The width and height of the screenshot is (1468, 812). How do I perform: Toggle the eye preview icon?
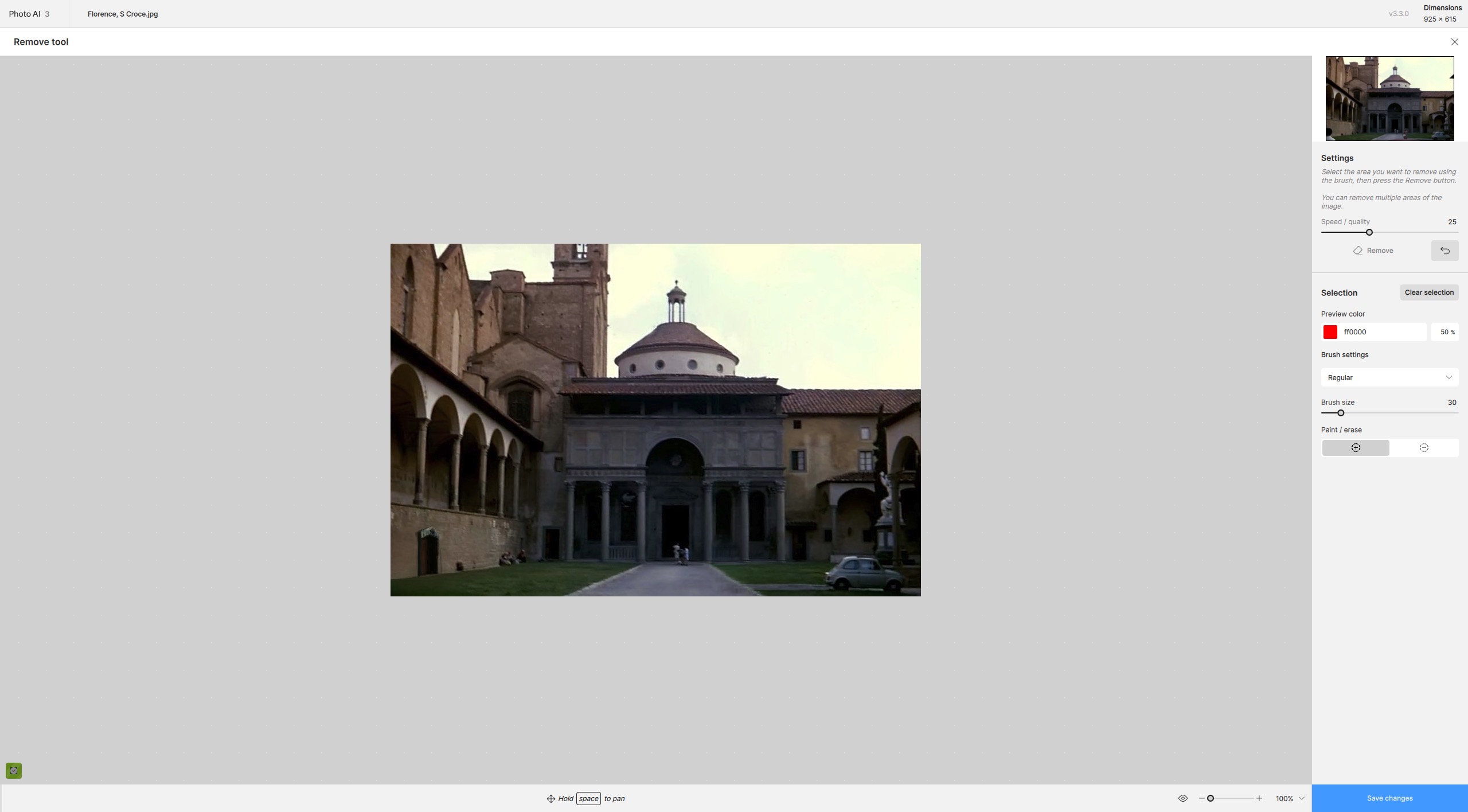[x=1182, y=798]
